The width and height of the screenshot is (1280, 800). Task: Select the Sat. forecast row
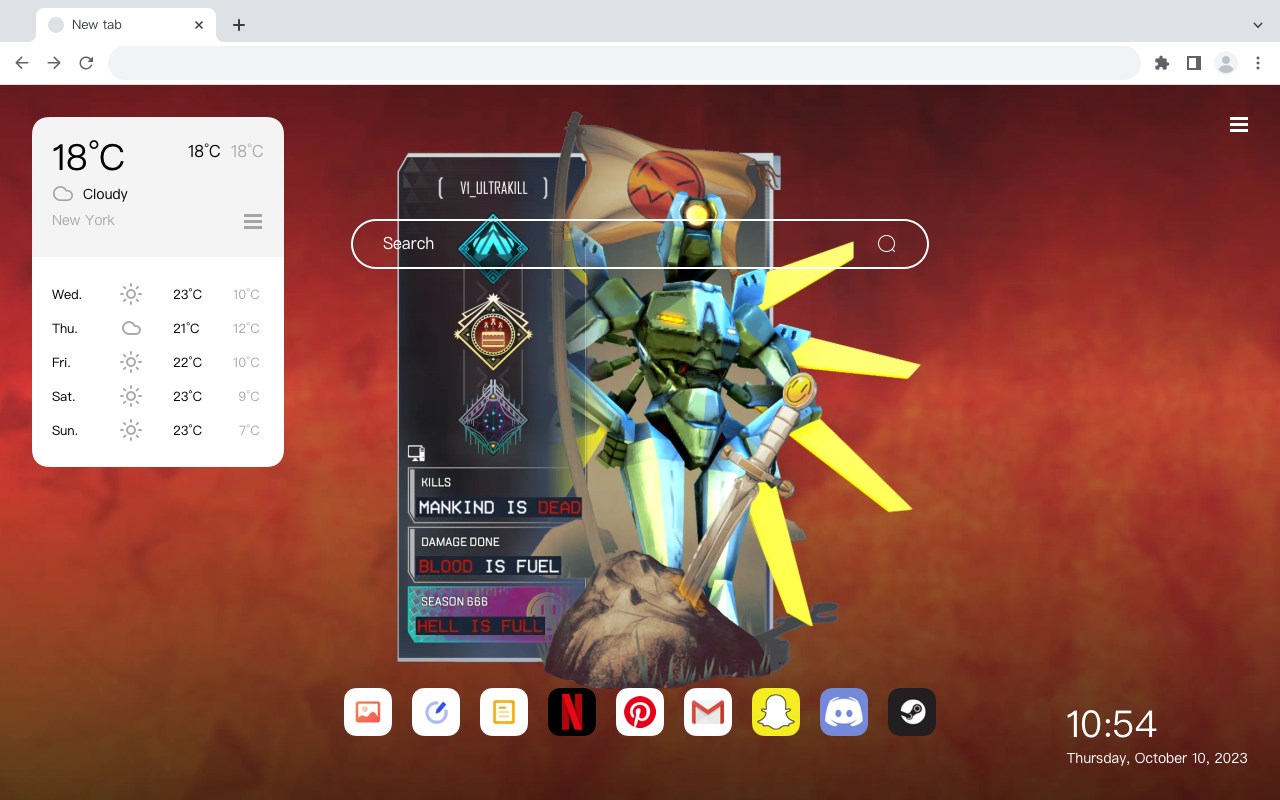coord(158,396)
